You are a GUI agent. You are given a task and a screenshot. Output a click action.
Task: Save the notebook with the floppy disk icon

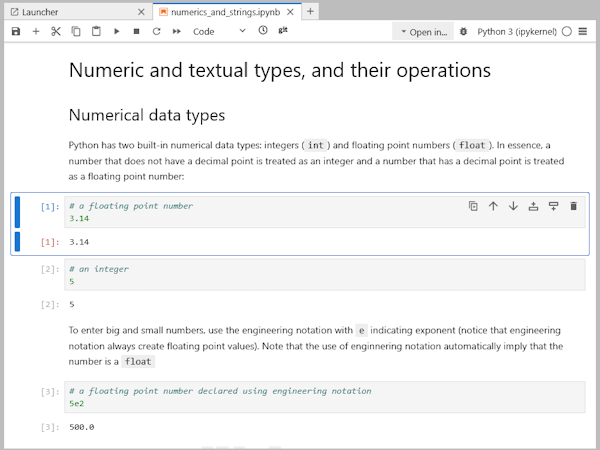16,31
